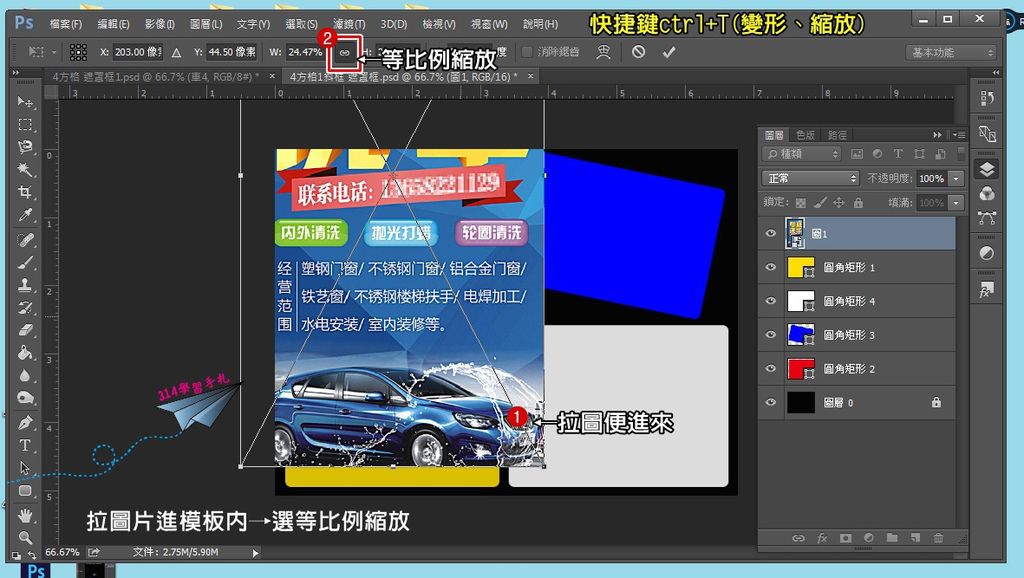Viewport: 1024px width, 578px height.
Task: Open the 檔案(F) menu
Action: pyautogui.click(x=66, y=24)
